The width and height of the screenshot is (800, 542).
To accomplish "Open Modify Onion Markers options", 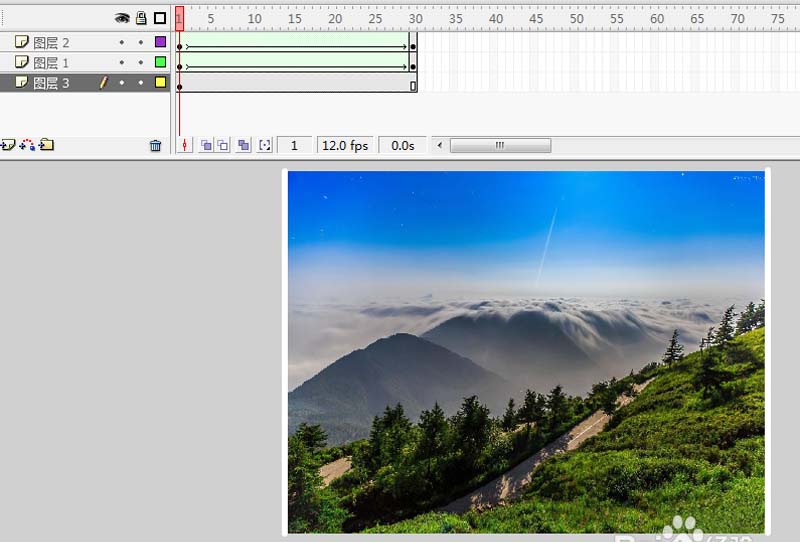I will (264, 145).
